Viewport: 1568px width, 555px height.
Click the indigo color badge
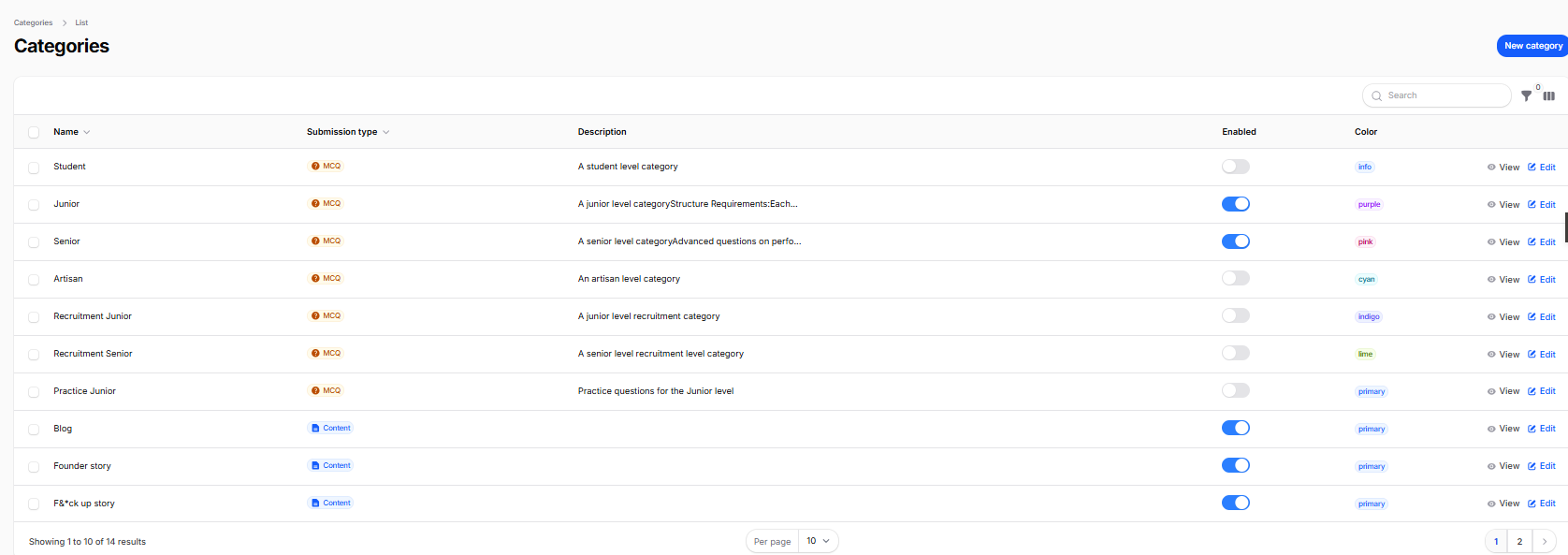(1369, 316)
